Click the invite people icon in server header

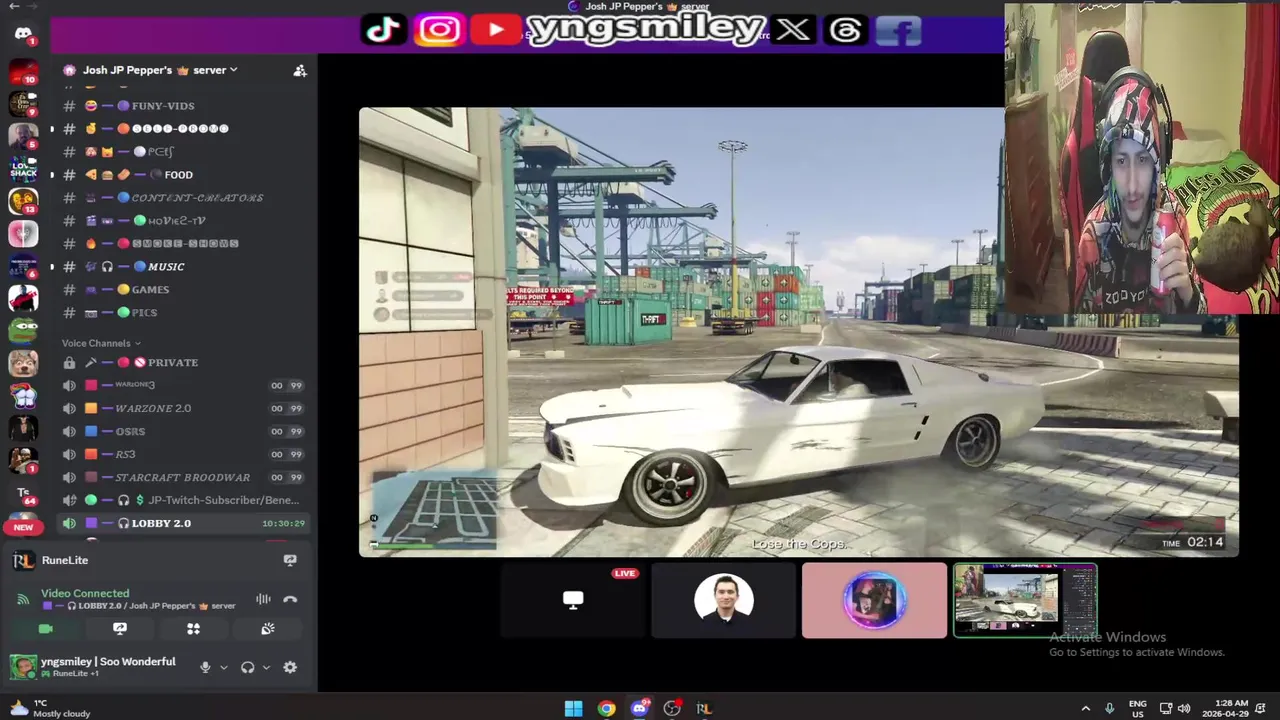(299, 70)
